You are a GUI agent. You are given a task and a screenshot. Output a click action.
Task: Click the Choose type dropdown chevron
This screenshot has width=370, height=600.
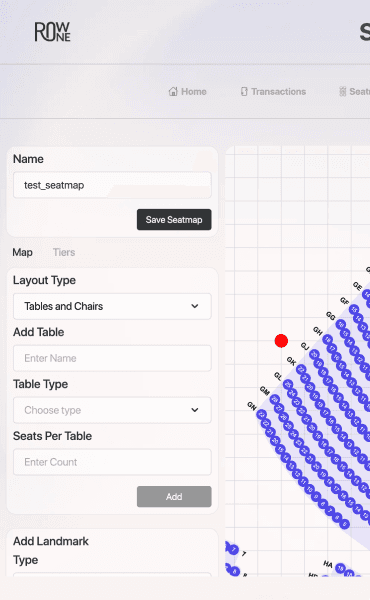[x=195, y=410]
